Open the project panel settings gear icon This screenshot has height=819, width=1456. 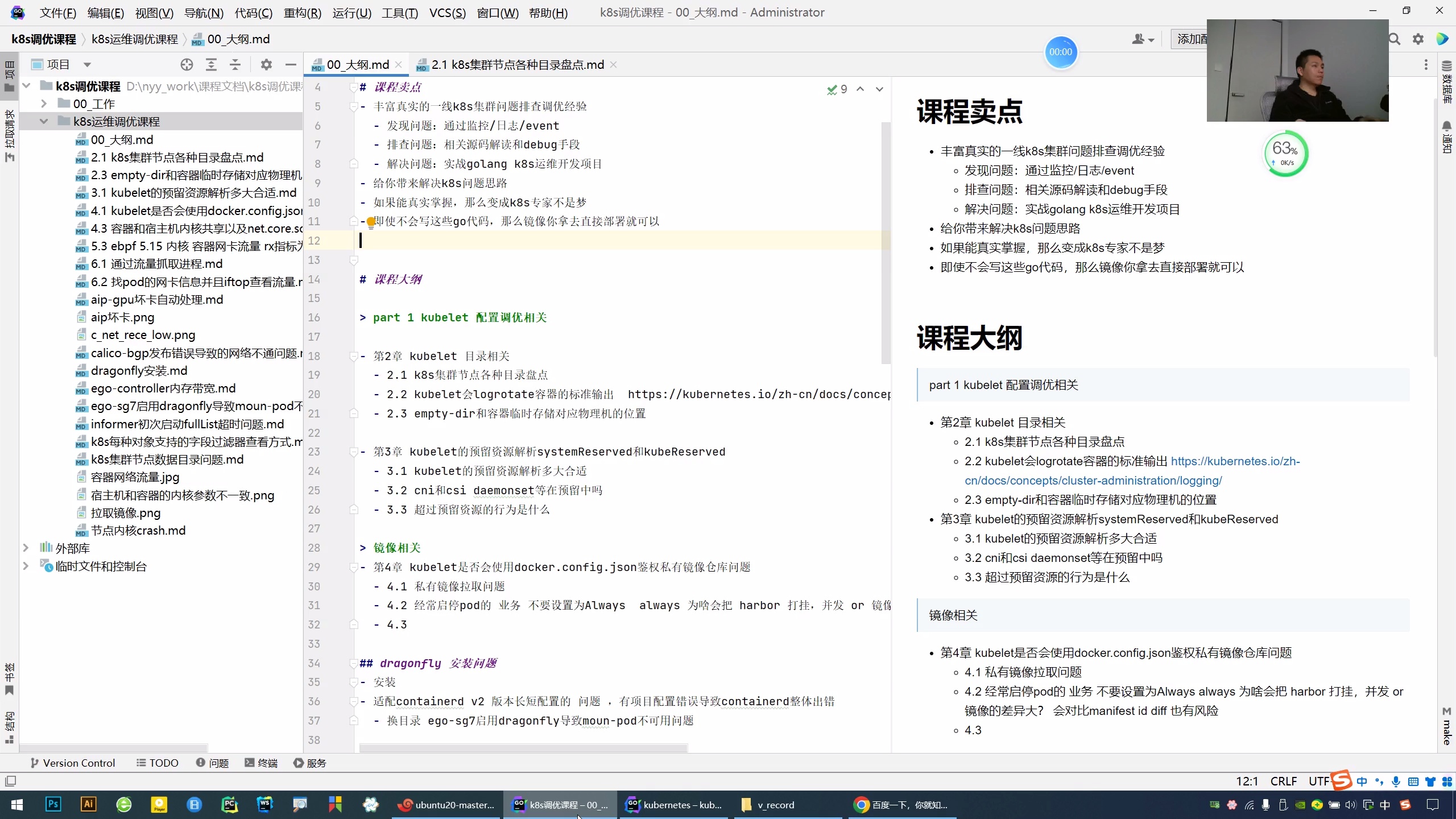265,64
